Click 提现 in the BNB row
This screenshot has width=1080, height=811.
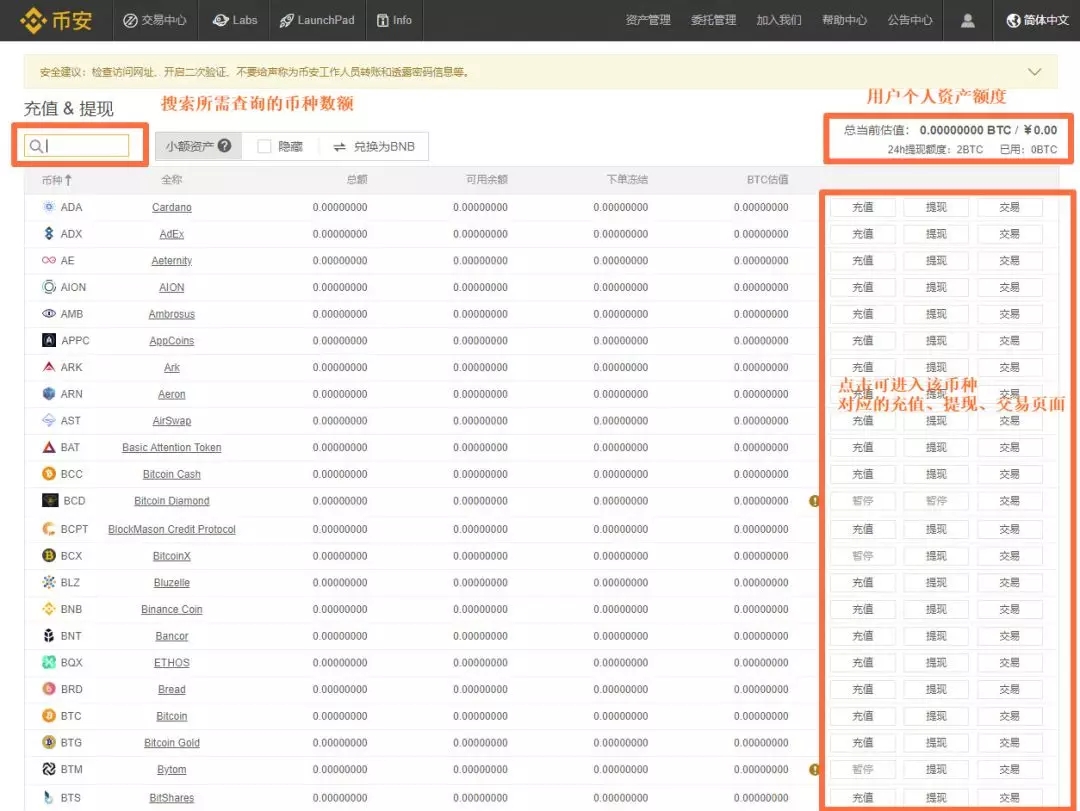(936, 609)
